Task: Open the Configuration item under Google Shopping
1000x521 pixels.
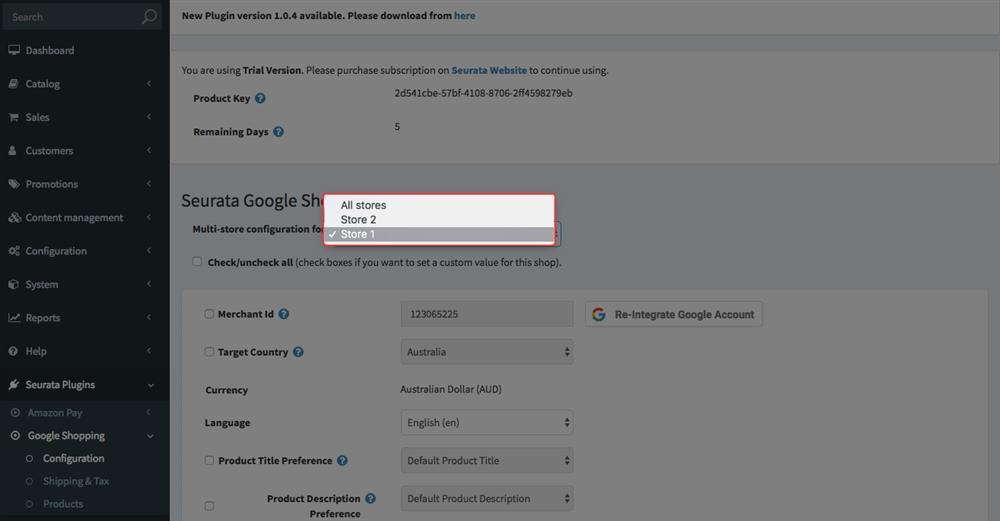Action: click(73, 459)
